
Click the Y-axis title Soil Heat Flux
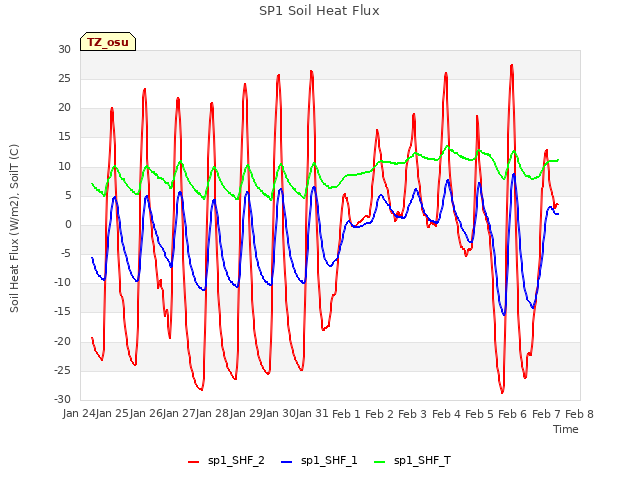14,228
